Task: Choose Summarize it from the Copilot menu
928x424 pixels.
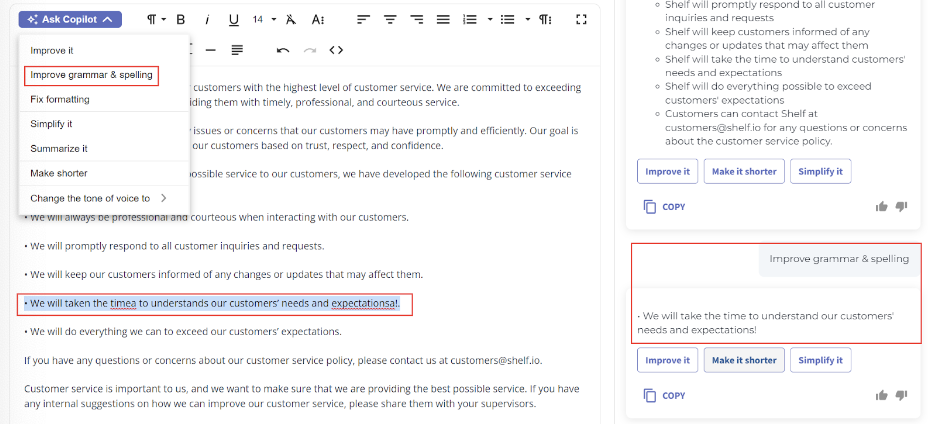Action: [104, 149]
